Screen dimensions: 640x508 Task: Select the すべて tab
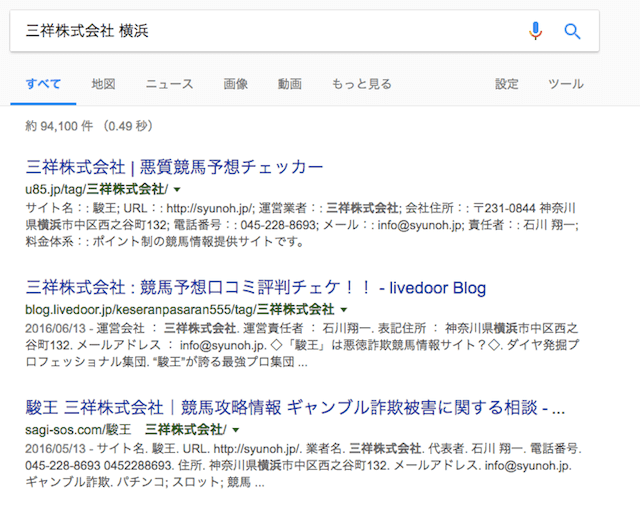[43, 84]
